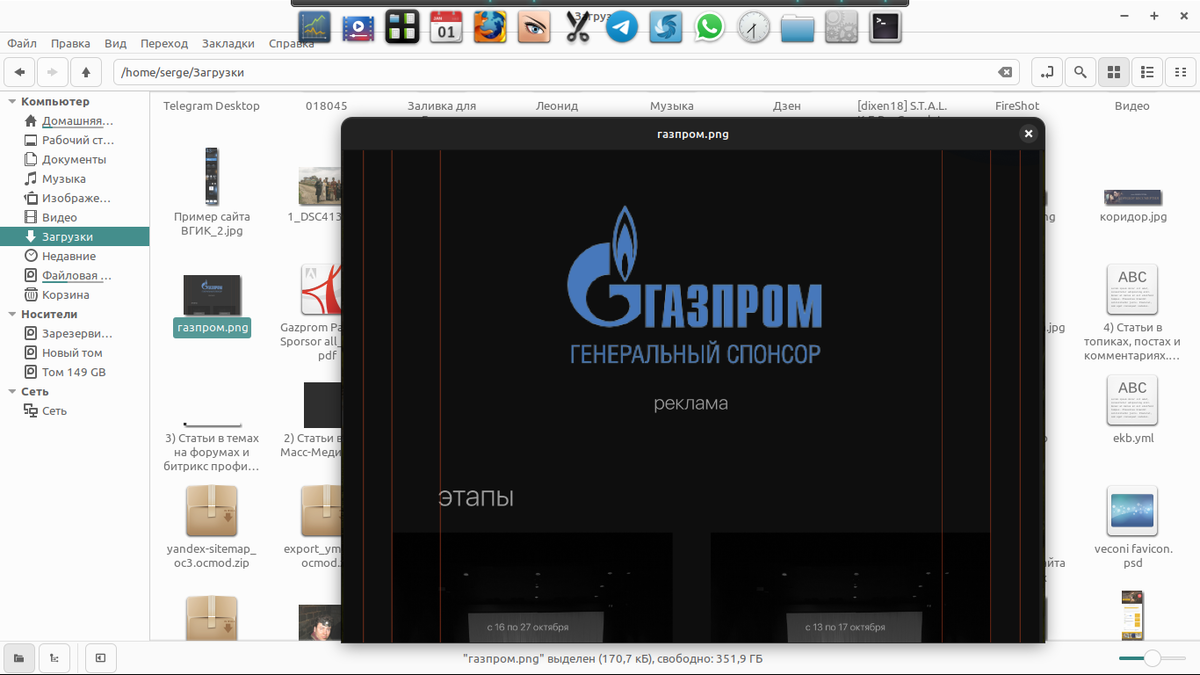The height and width of the screenshot is (675, 1200).
Task: Go forward with the right arrow button
Action: 52,72
